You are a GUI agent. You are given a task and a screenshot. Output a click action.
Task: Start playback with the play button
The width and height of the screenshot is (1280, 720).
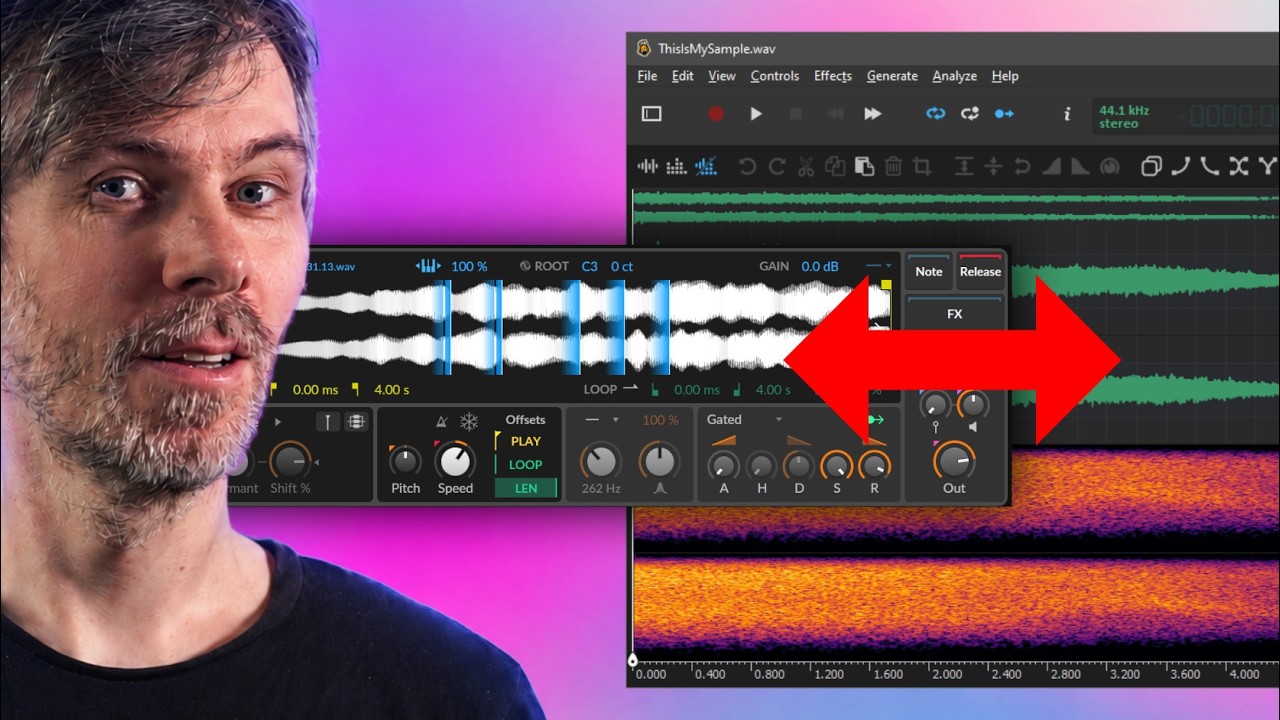click(x=756, y=114)
